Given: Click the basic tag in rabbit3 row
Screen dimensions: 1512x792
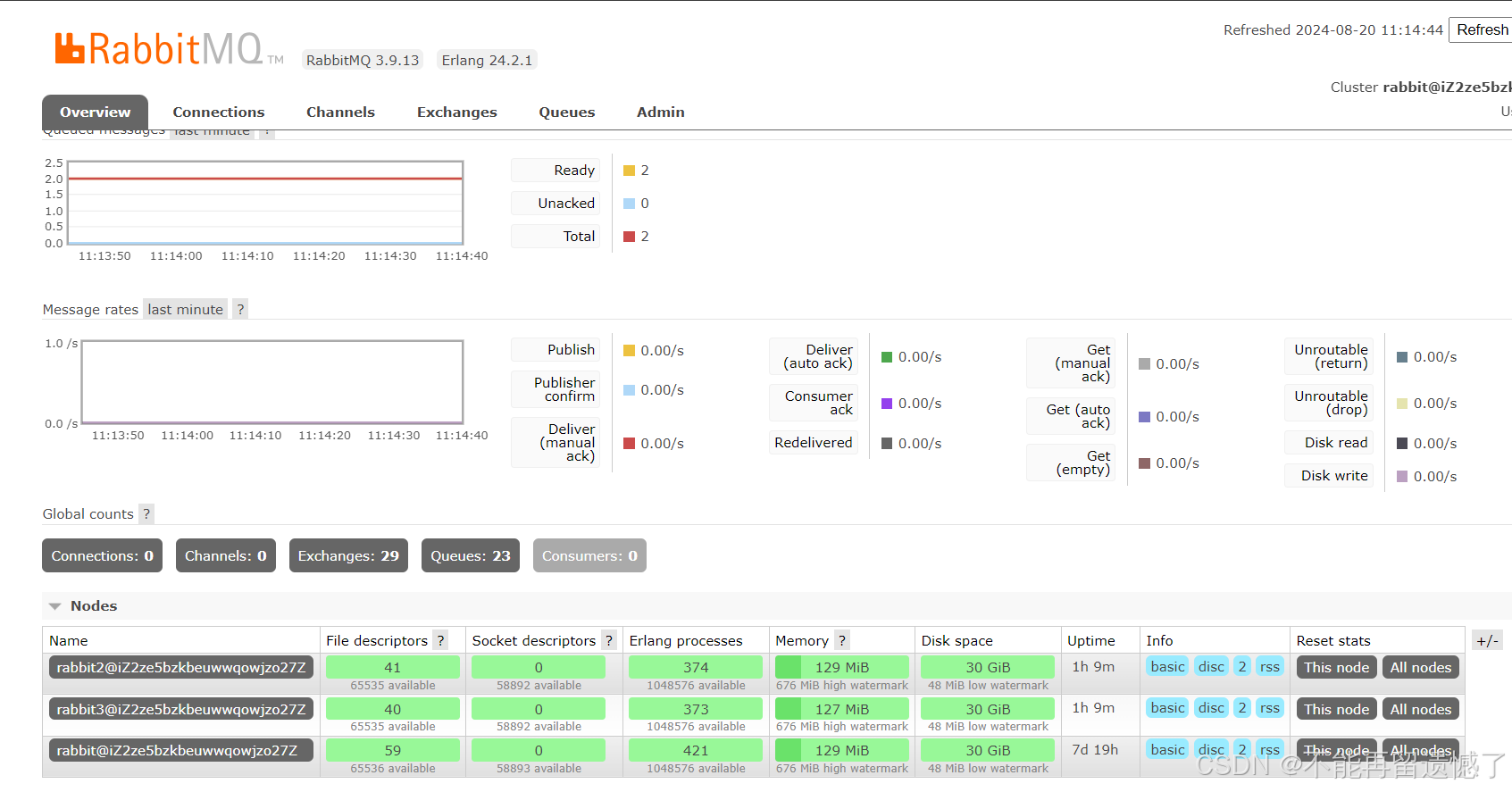Looking at the screenshot, I should pos(1167,707).
